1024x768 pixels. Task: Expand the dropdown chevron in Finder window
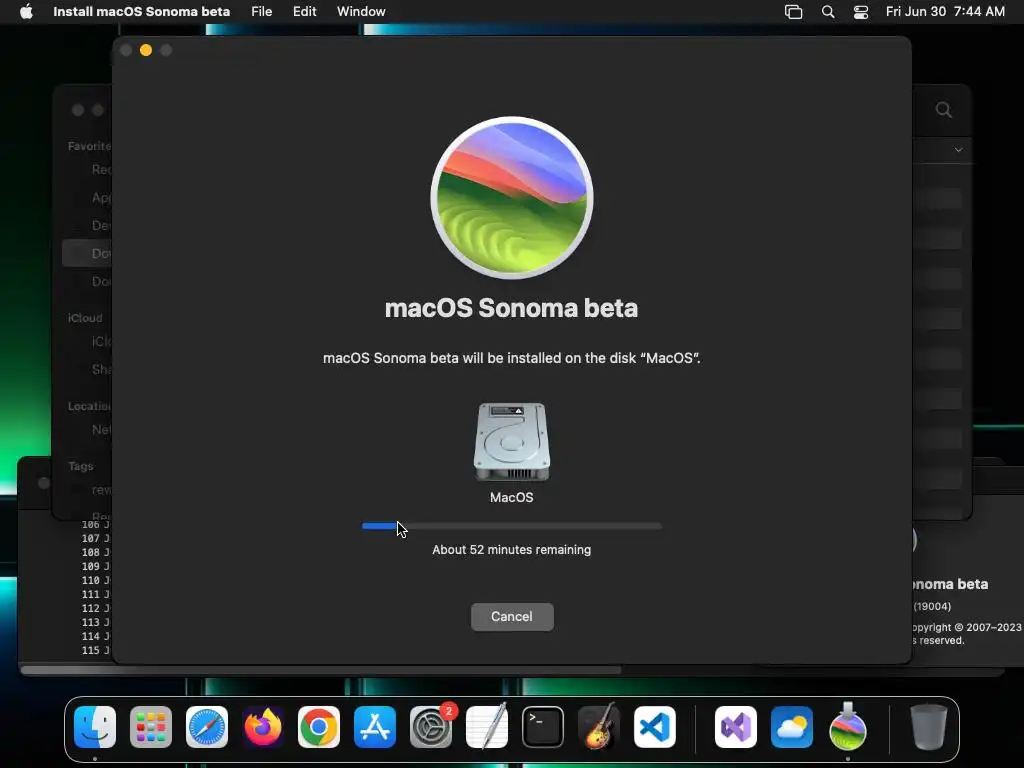coord(958,150)
